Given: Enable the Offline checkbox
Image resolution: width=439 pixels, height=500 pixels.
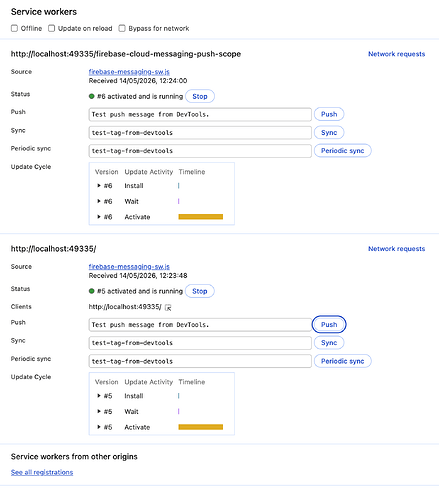Looking at the screenshot, I should 14,28.
